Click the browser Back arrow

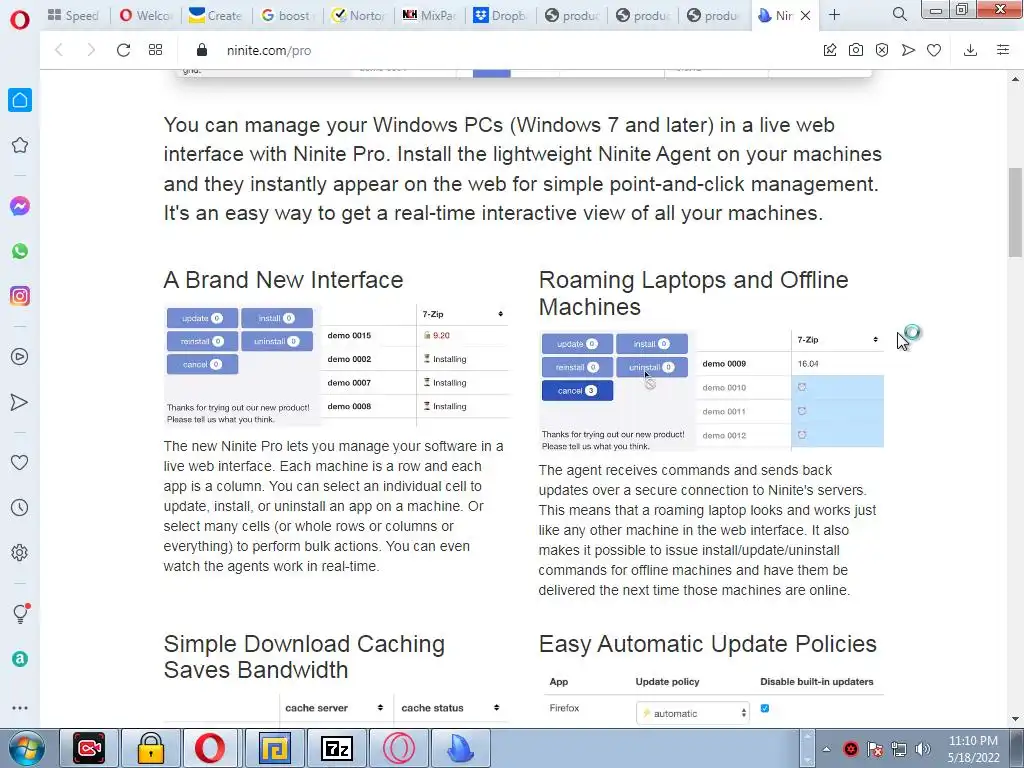(59, 50)
